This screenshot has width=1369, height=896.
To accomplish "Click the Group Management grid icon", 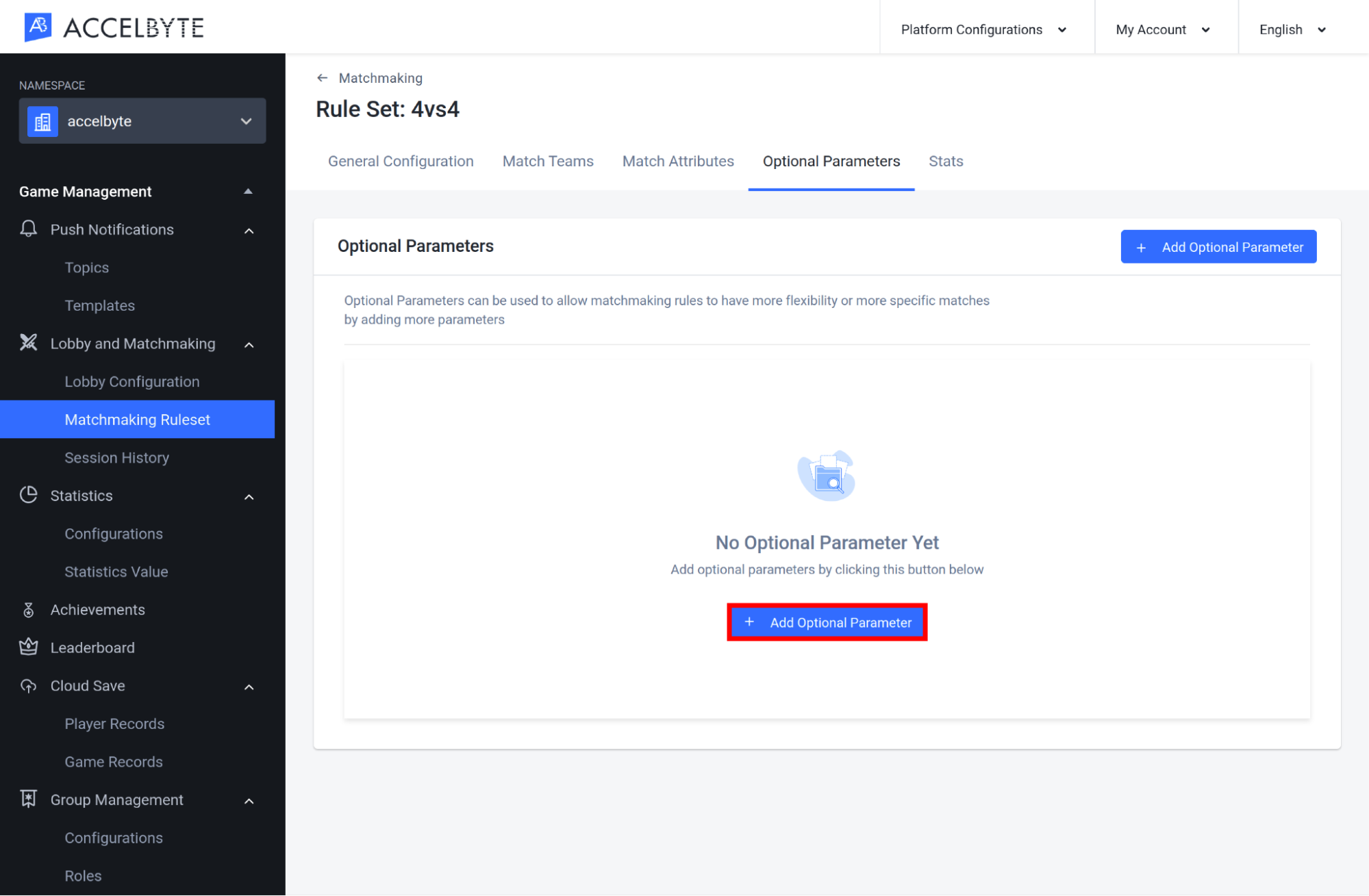I will click(28, 800).
